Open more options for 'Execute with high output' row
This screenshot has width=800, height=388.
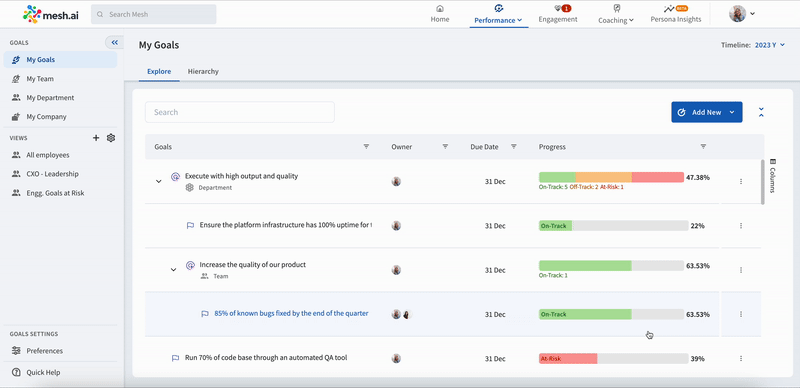(741, 181)
